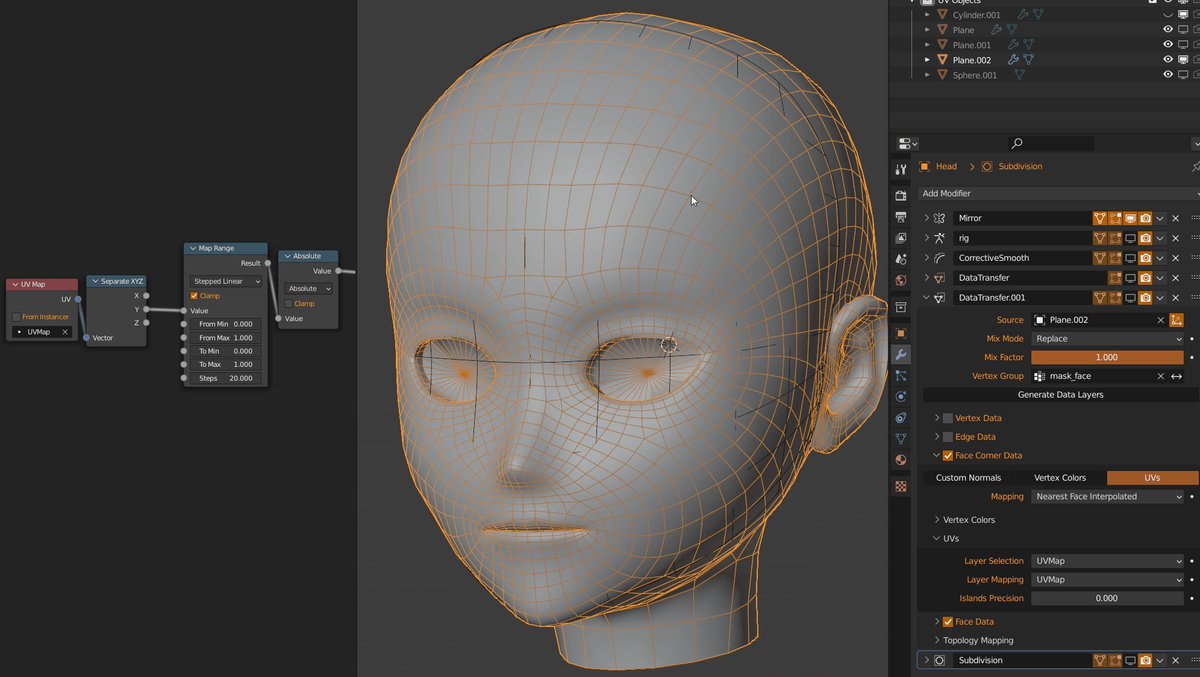Expand the Mirror modifier panel
Screen dimensions: 1200x677
[x=927, y=218]
